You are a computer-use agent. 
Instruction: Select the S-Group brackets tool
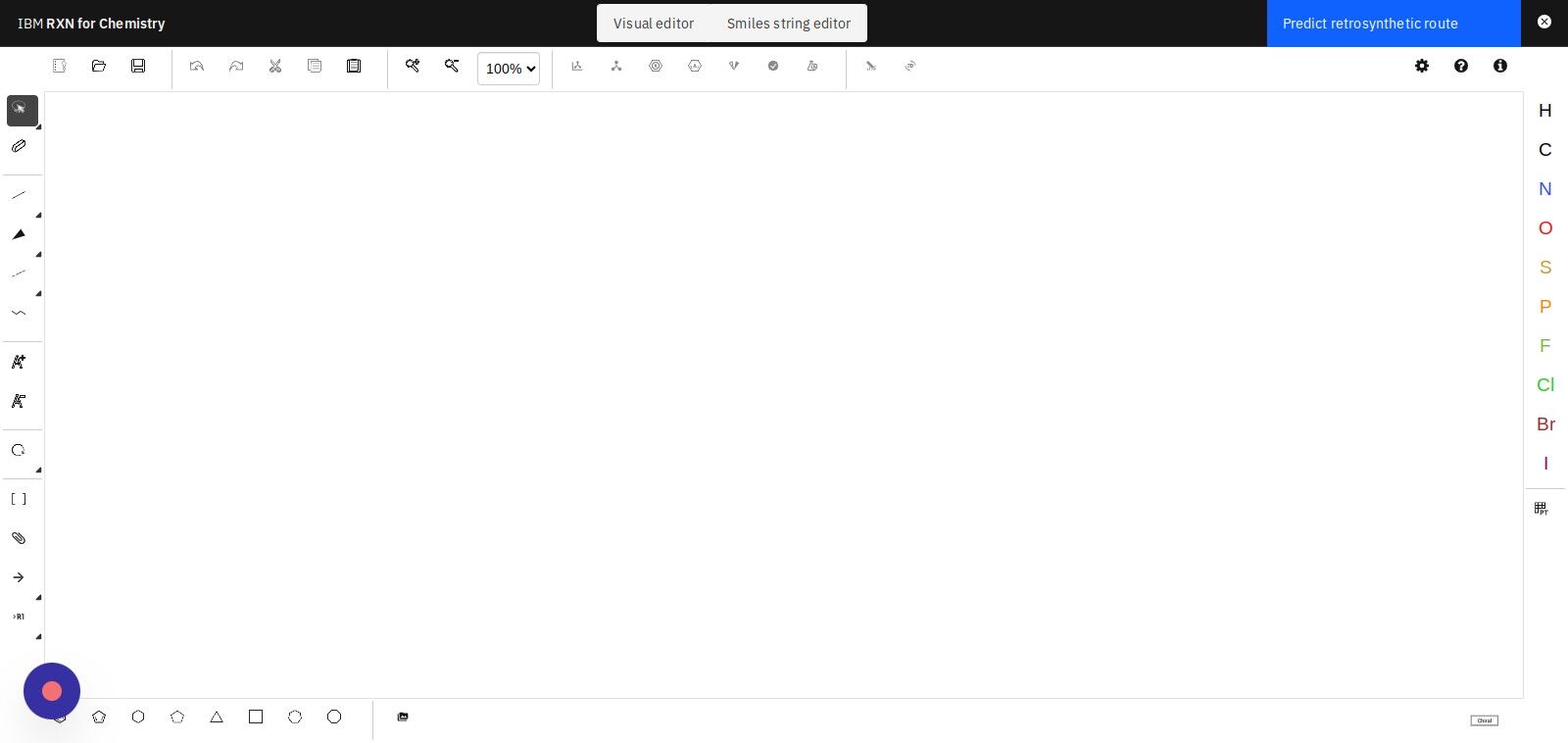point(19,499)
